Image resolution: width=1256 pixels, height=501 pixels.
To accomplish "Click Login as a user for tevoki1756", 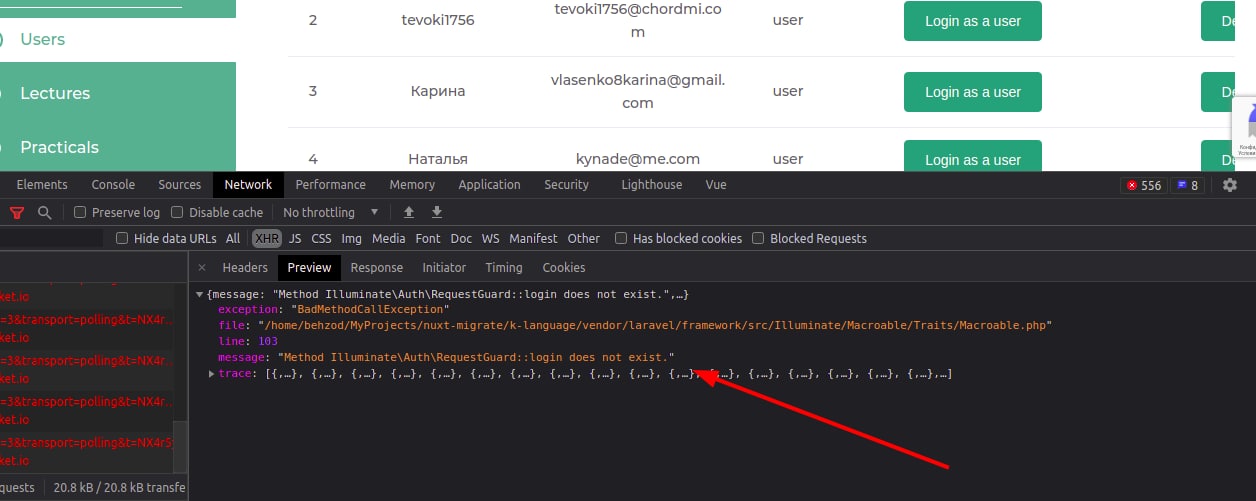I will click(973, 21).
